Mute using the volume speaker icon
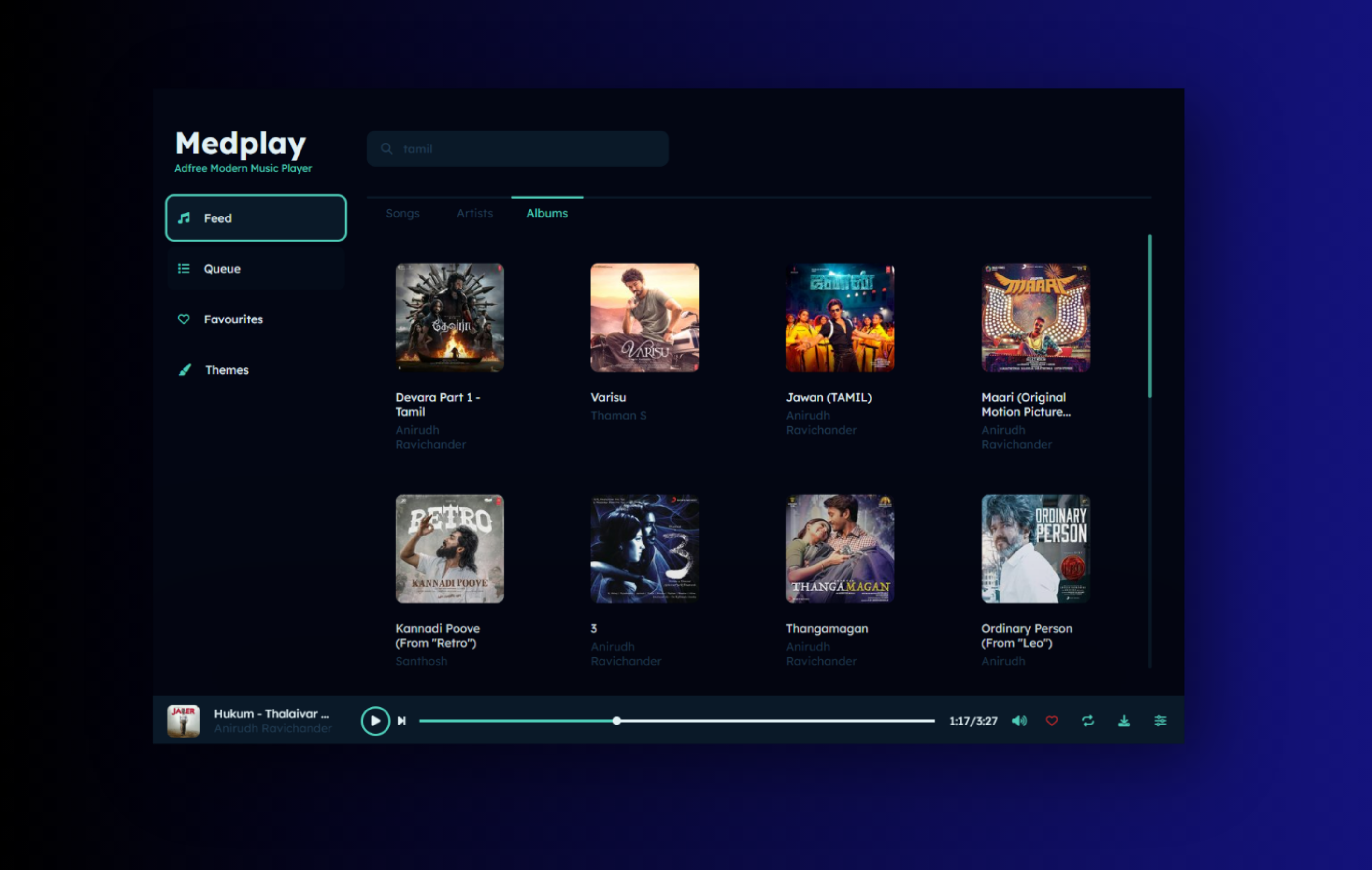The width and height of the screenshot is (1372, 870). point(1019,721)
